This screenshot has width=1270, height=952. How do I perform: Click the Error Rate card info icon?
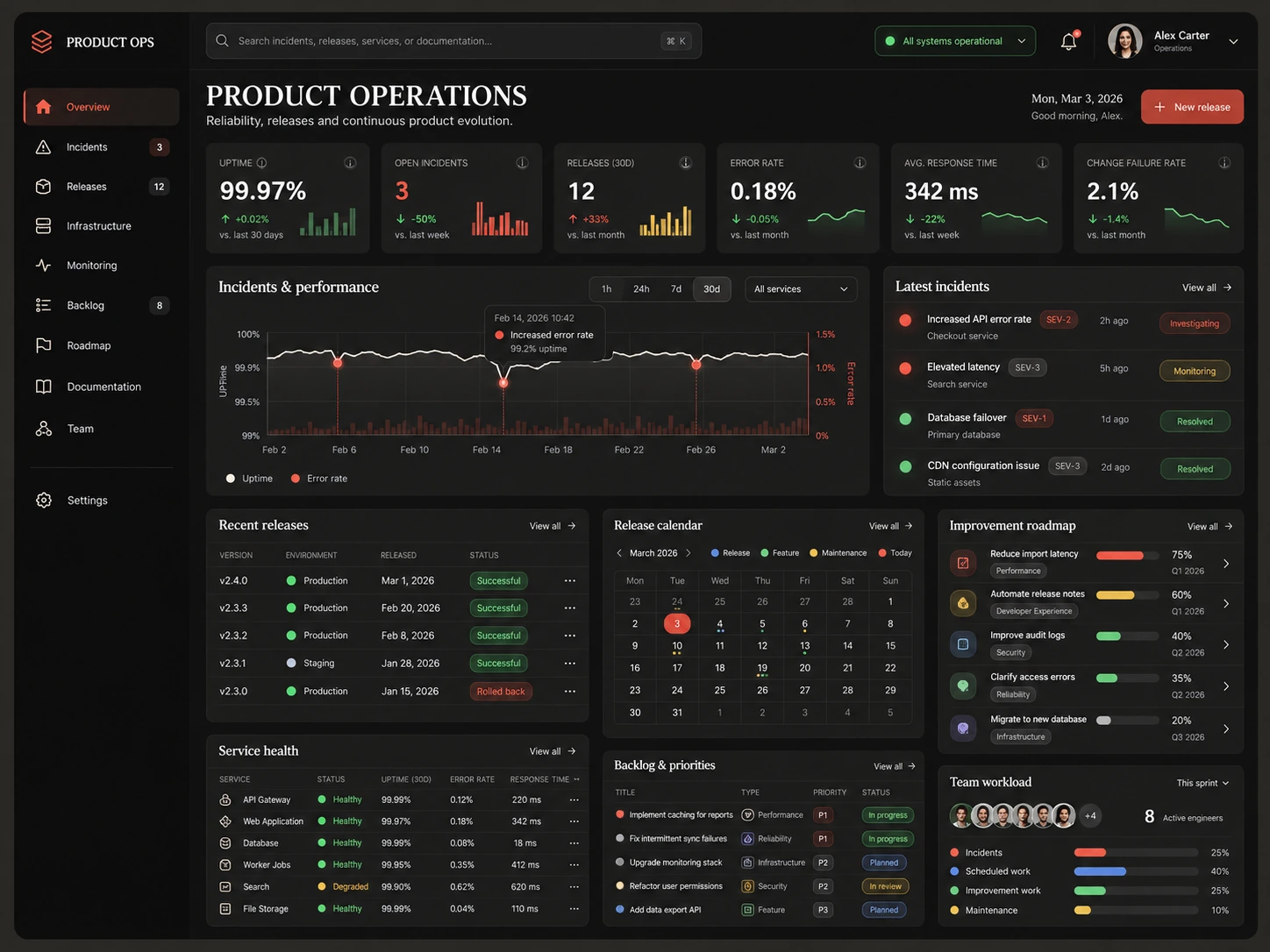[x=860, y=163]
